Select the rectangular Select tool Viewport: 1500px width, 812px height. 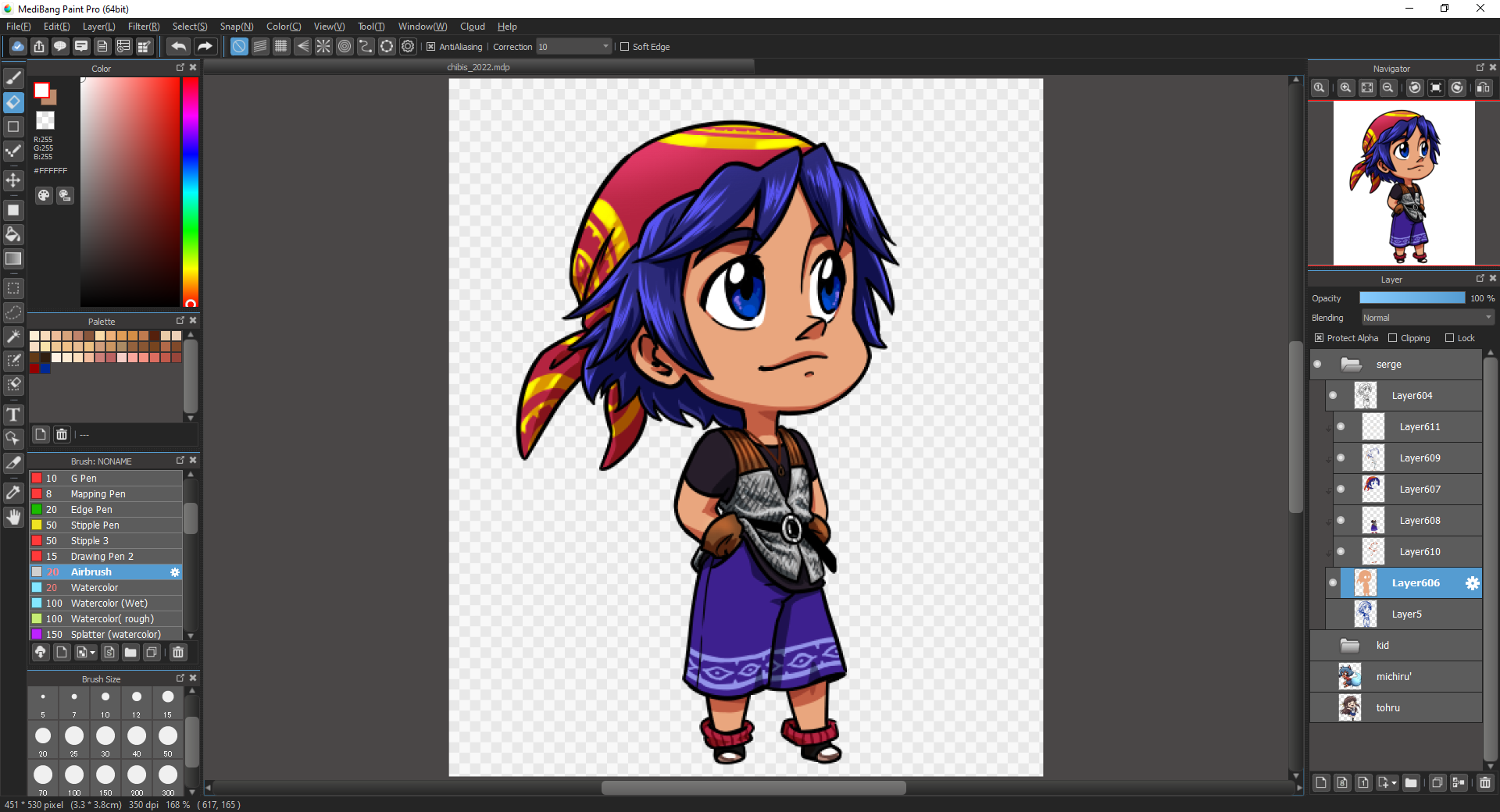[13, 288]
